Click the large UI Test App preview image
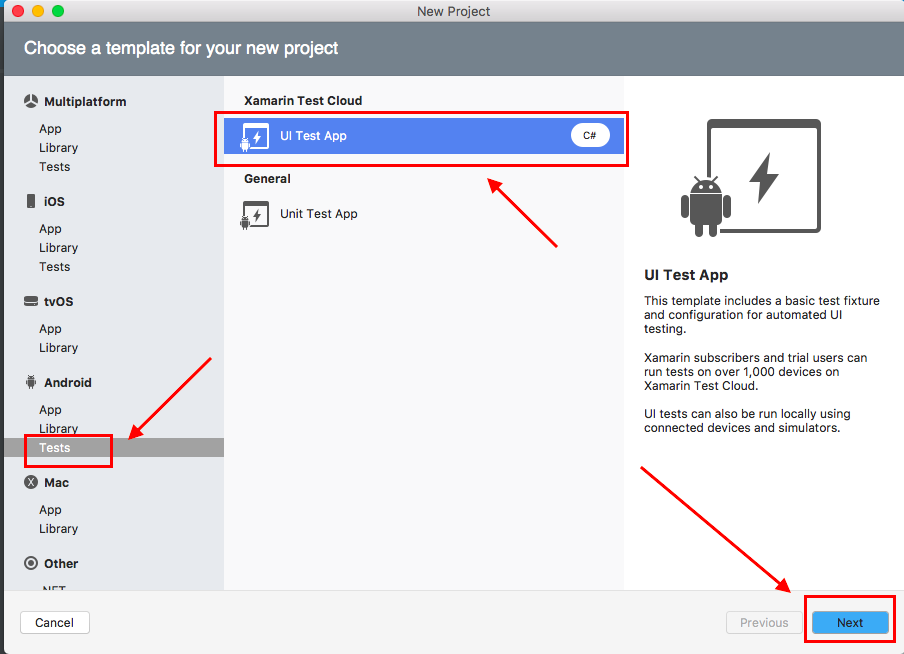The width and height of the screenshot is (904, 654). (x=751, y=178)
